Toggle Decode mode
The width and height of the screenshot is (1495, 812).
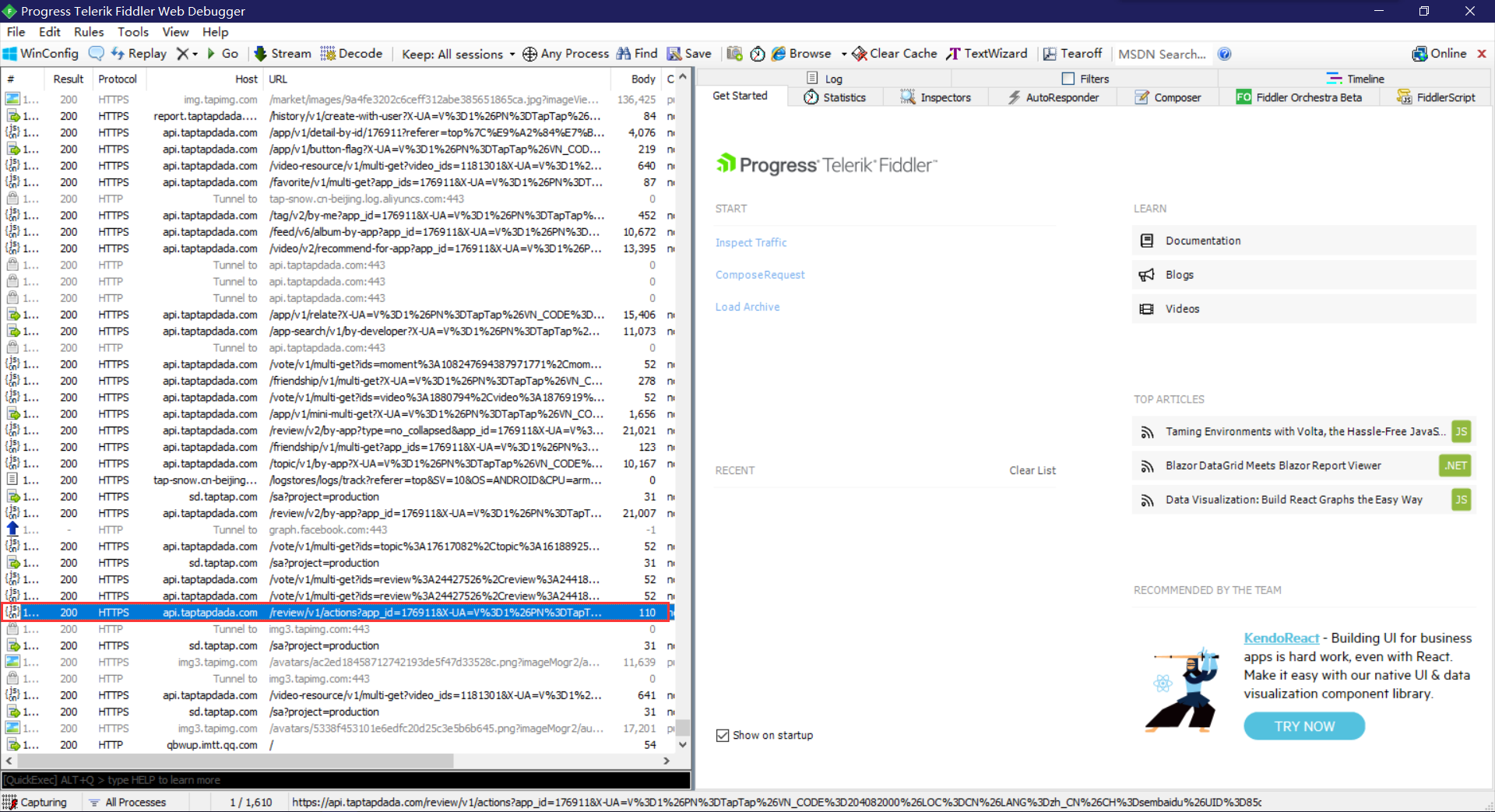click(x=351, y=54)
